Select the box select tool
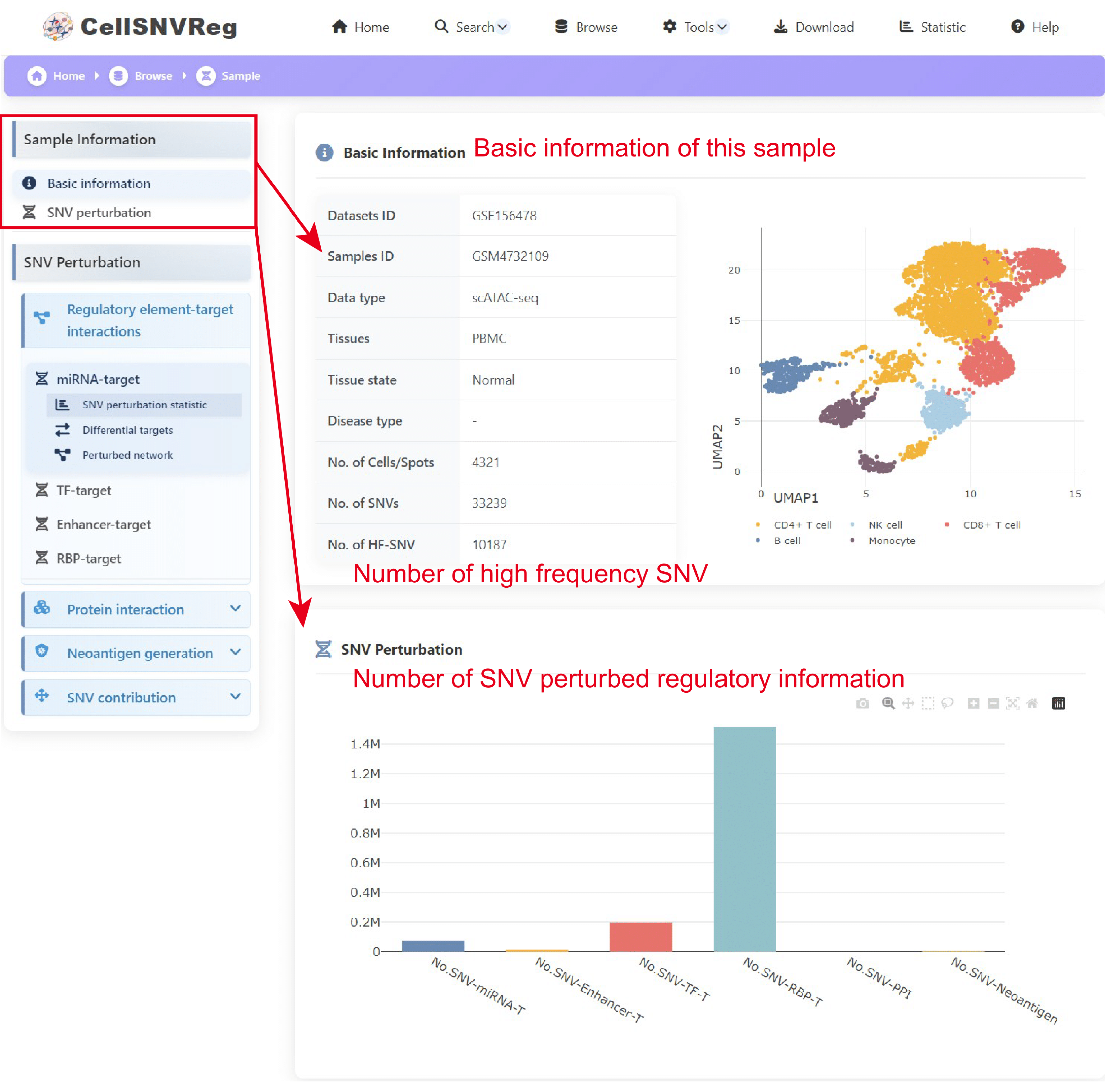Screen dimensions: 1107x1092 pyautogui.click(x=928, y=704)
